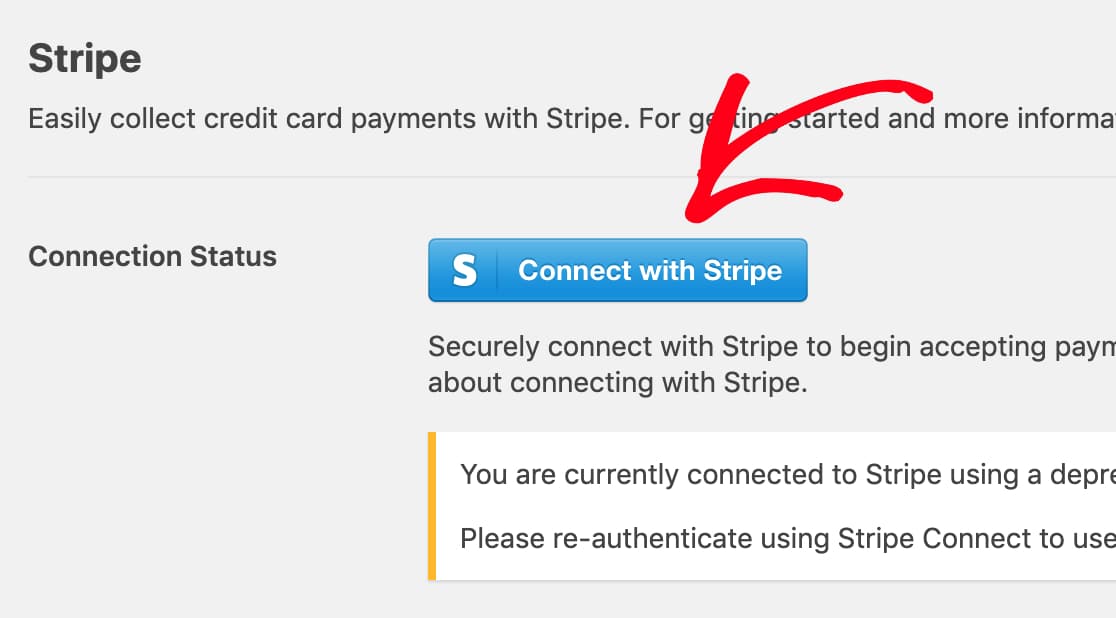The height and width of the screenshot is (618, 1116).
Task: Click the 'Please re-authenticate using Stripe Connect' line
Action: pos(788,538)
